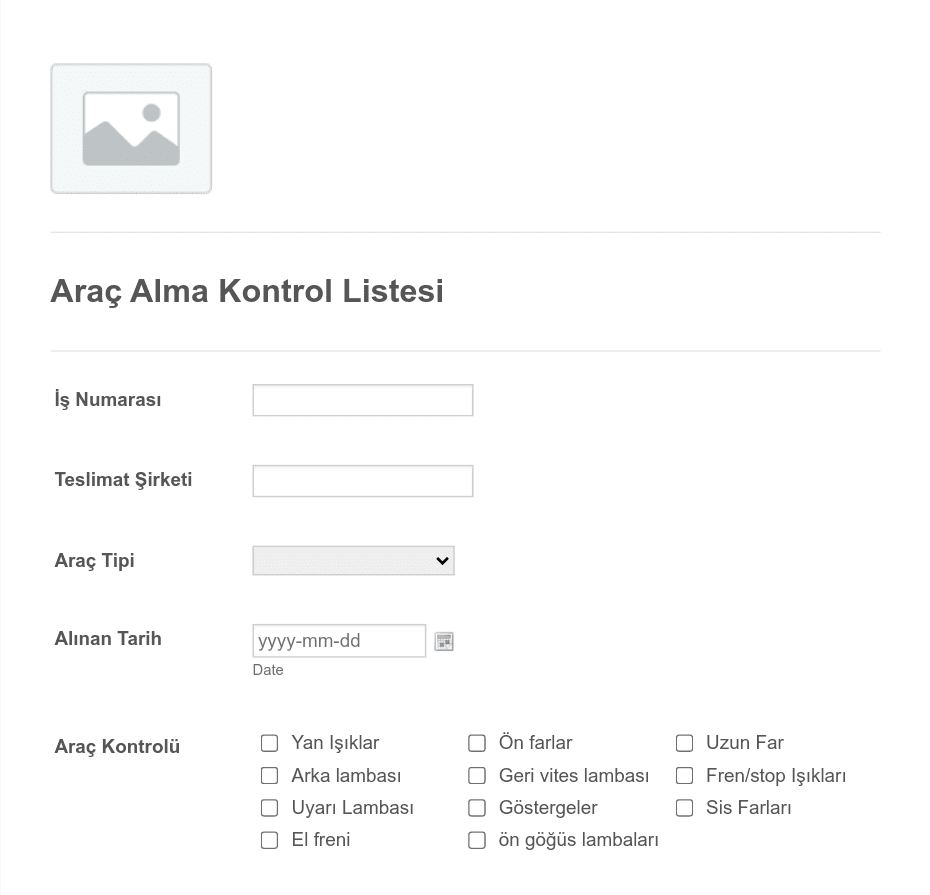Focus the İş Numarası text field

363,400
